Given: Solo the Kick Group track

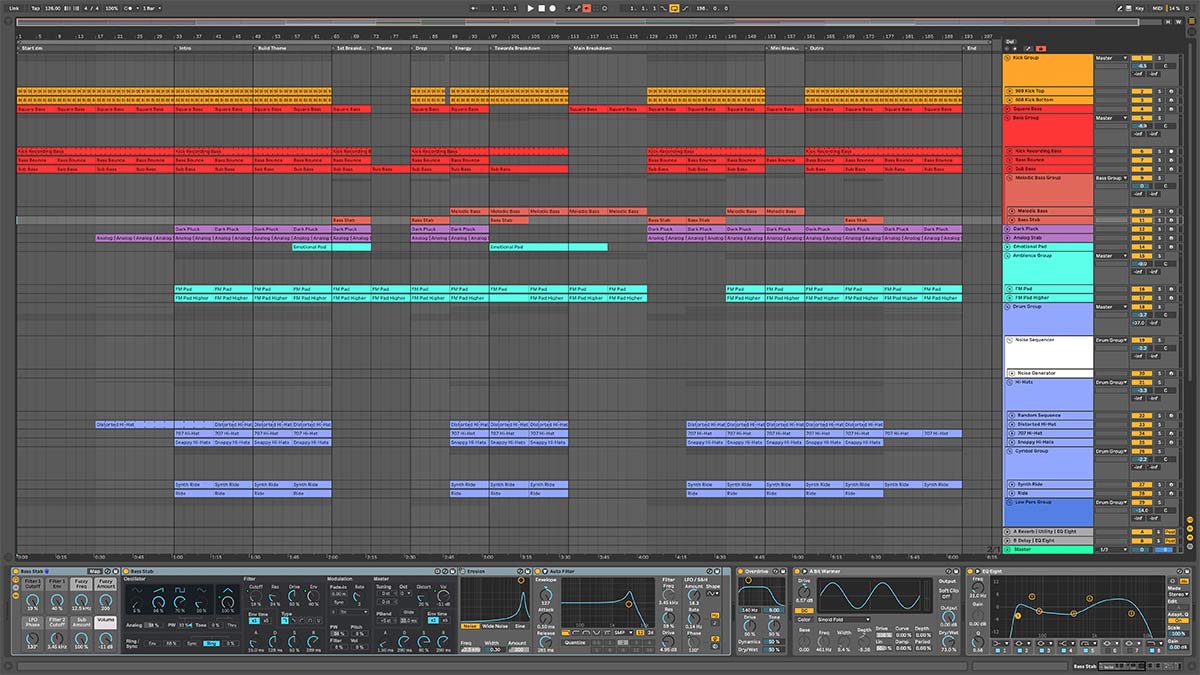Looking at the screenshot, I should [1159, 58].
